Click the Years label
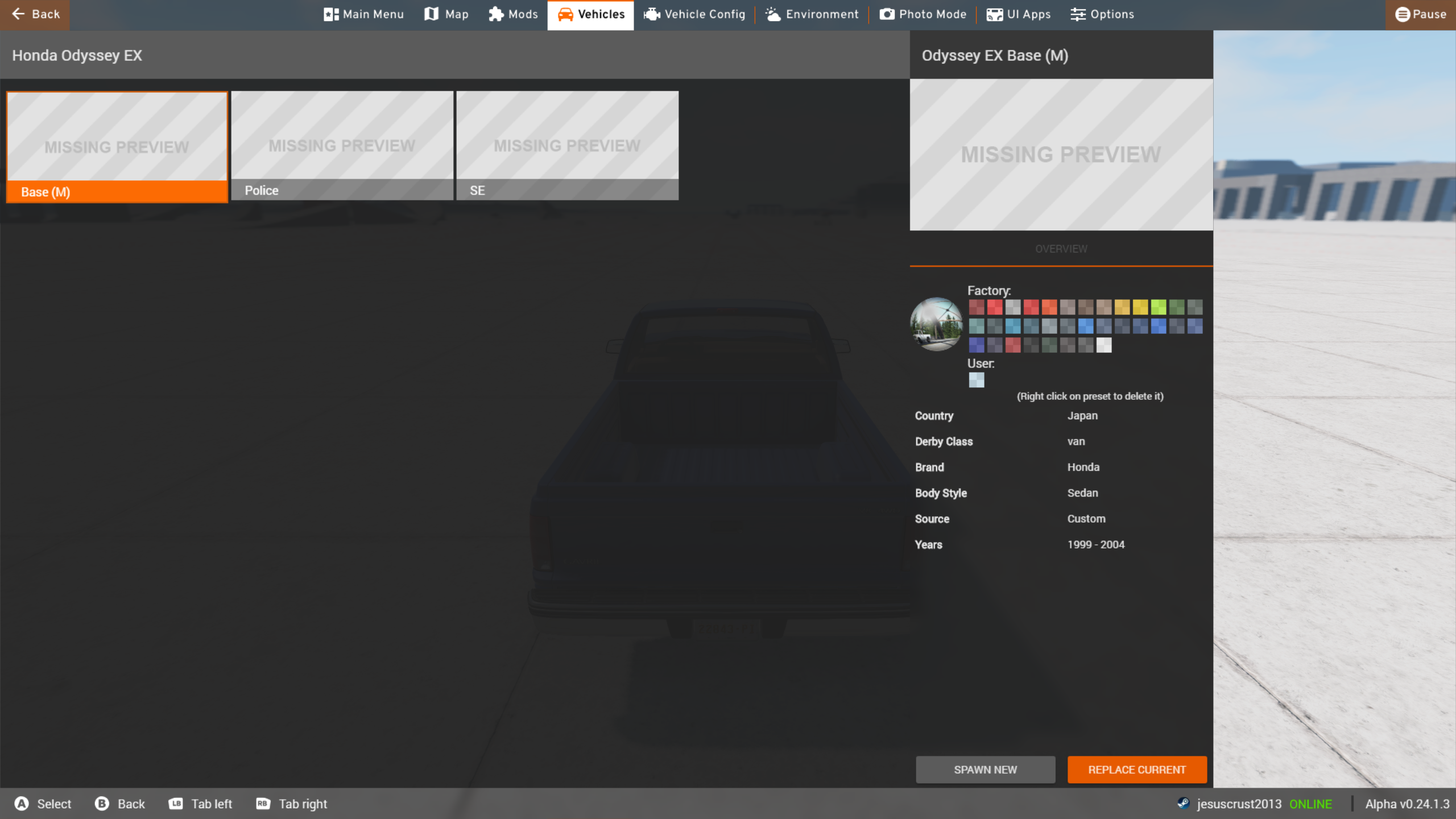Screen dimensions: 1456x819 [929, 544]
